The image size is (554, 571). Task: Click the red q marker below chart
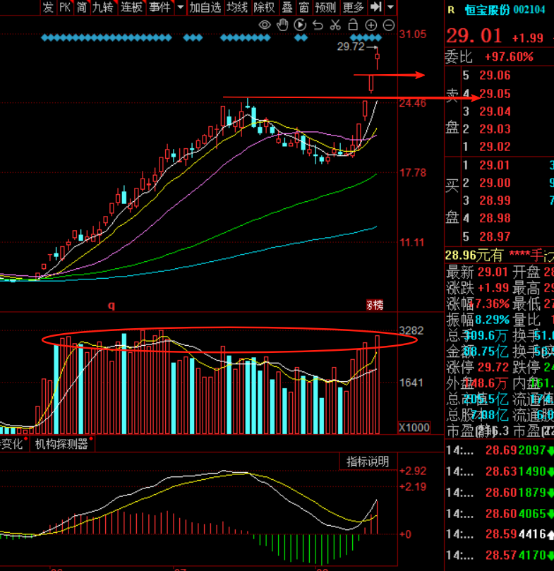click(x=111, y=305)
